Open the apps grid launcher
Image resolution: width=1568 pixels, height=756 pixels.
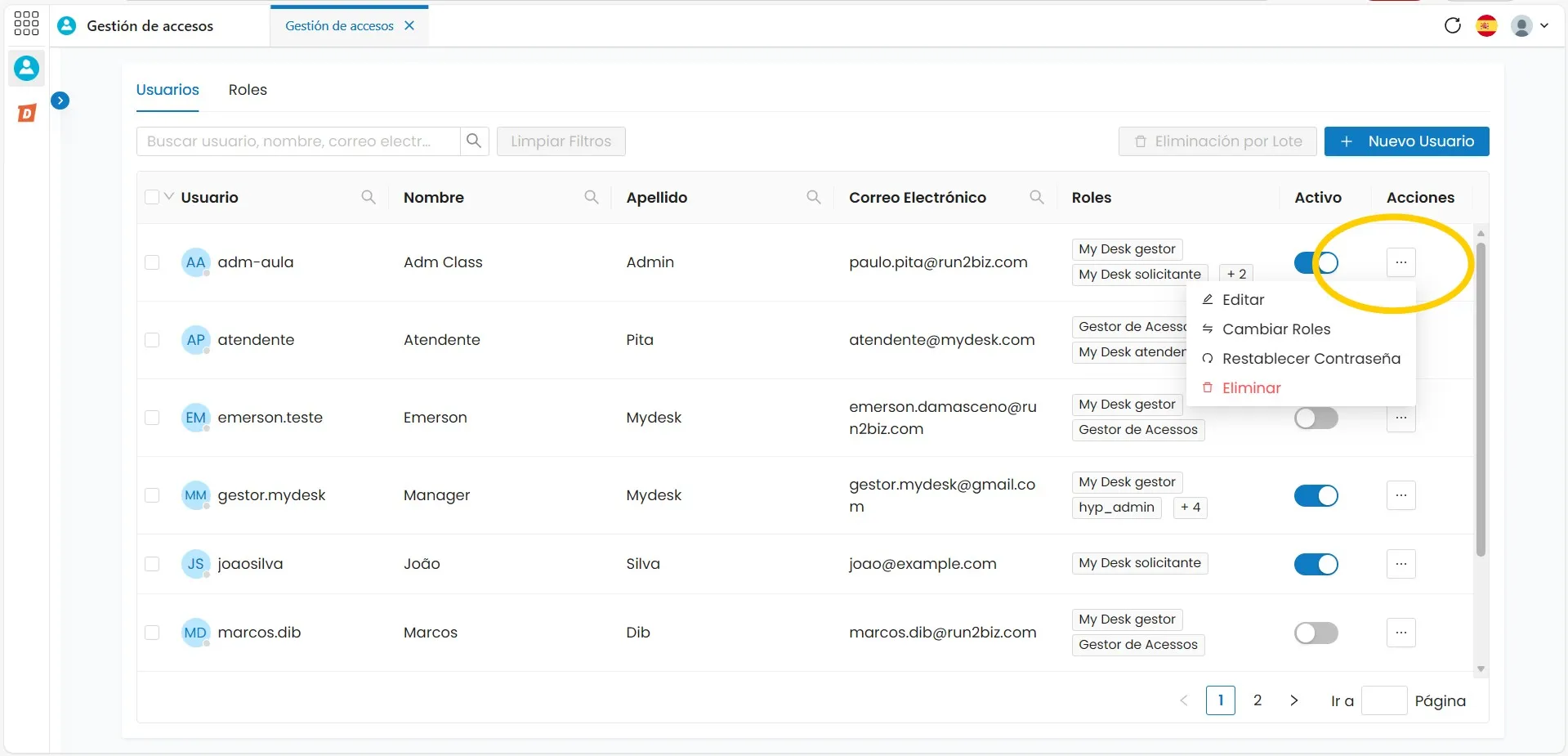click(26, 23)
